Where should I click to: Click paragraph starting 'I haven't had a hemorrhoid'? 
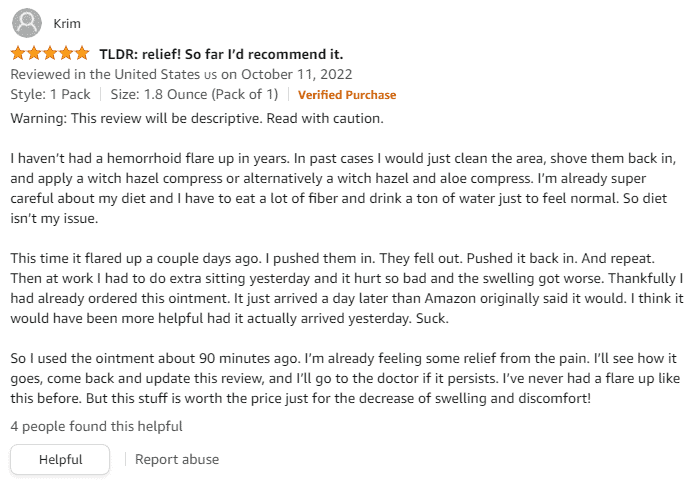pos(343,188)
